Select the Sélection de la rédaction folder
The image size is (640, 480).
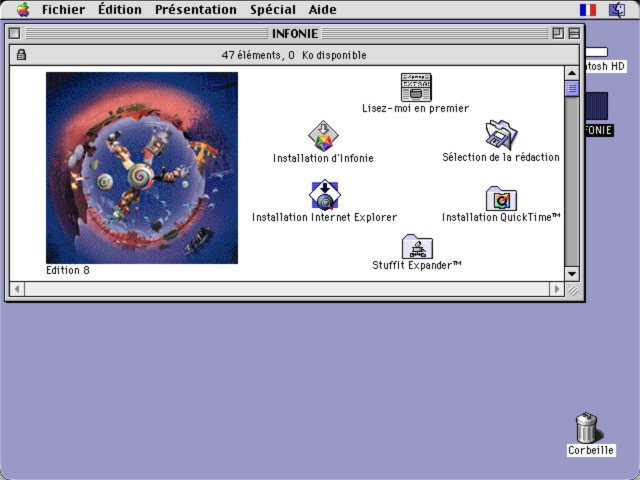[501, 135]
